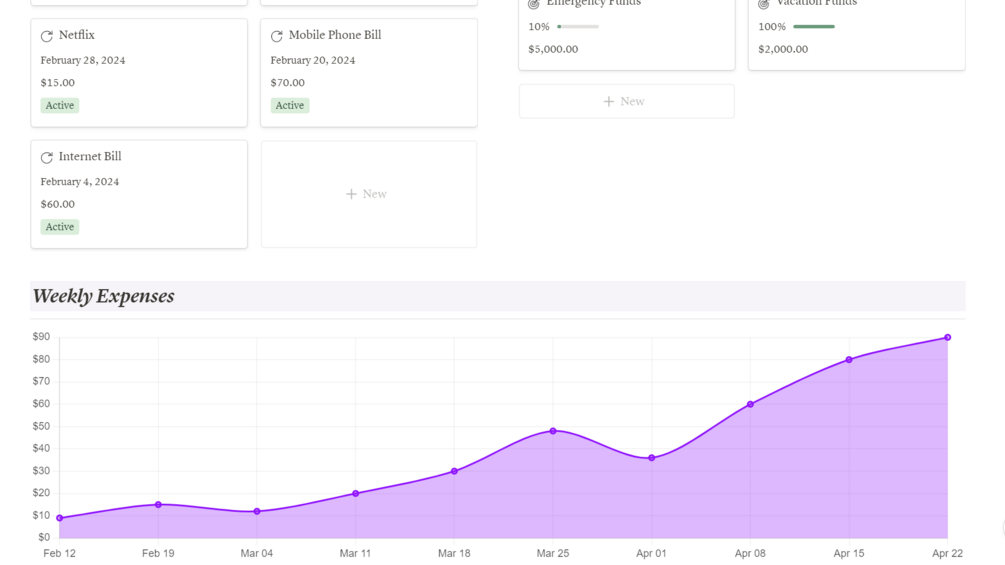Click the Emergency Funds amount $5,000.00

point(553,49)
